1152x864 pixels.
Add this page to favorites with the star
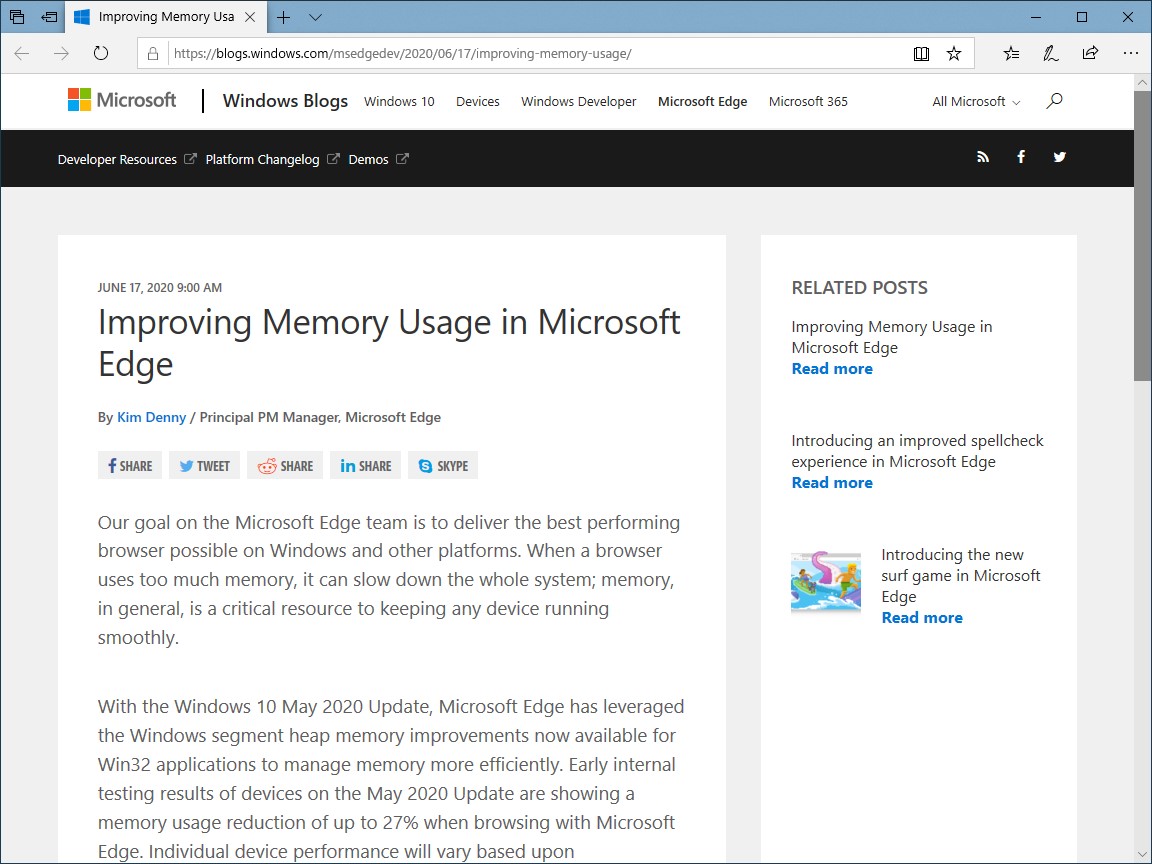(954, 53)
